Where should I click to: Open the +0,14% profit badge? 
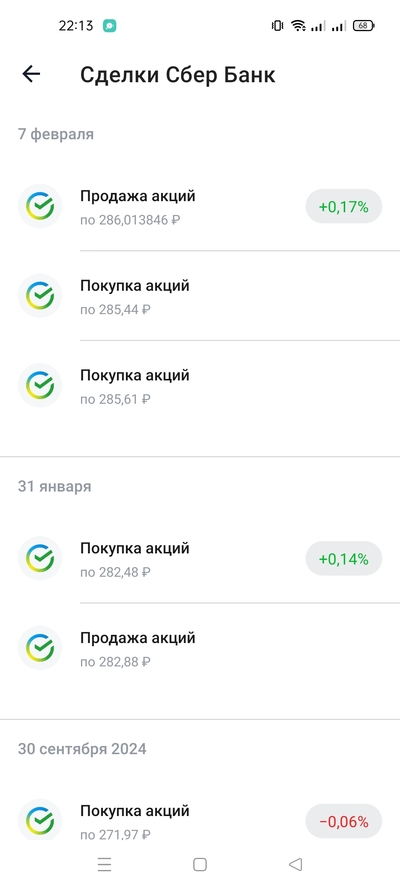343,558
